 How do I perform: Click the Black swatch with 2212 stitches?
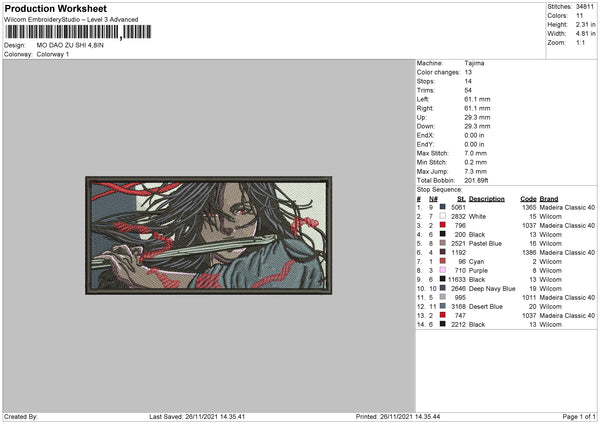coord(443,324)
